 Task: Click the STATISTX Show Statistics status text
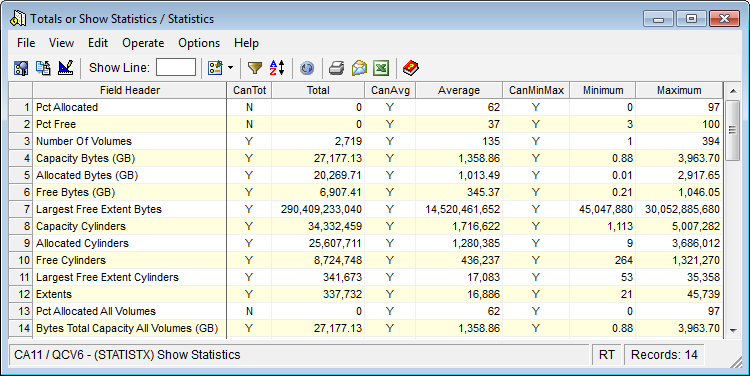127,355
